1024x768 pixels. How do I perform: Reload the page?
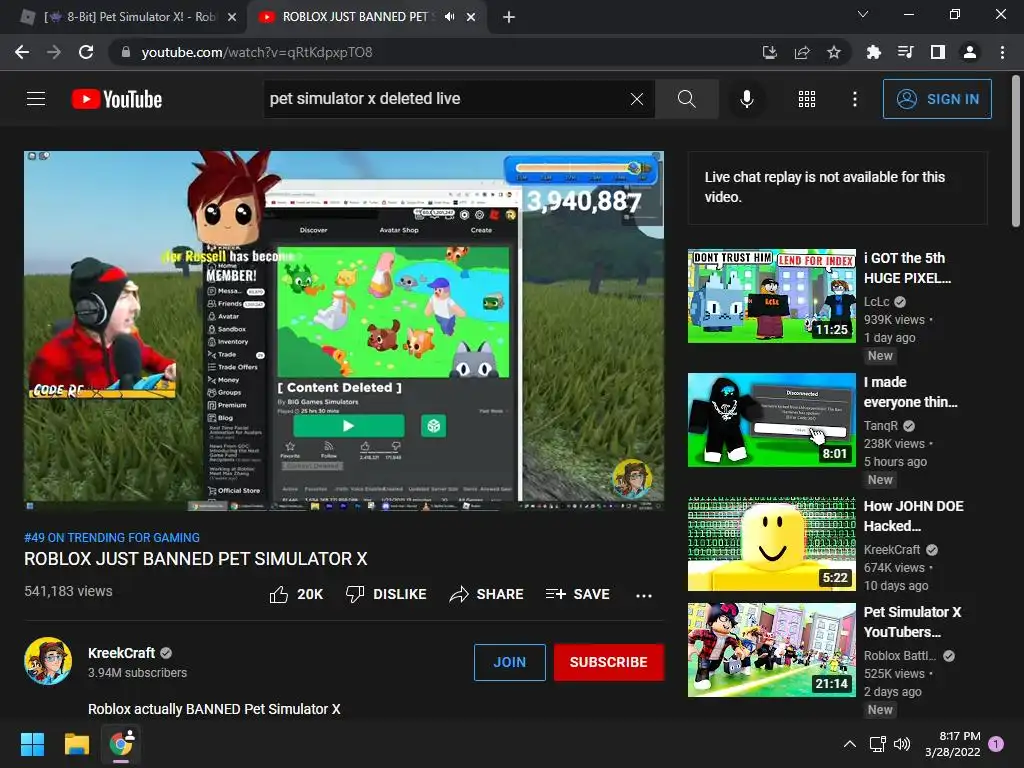point(86,52)
